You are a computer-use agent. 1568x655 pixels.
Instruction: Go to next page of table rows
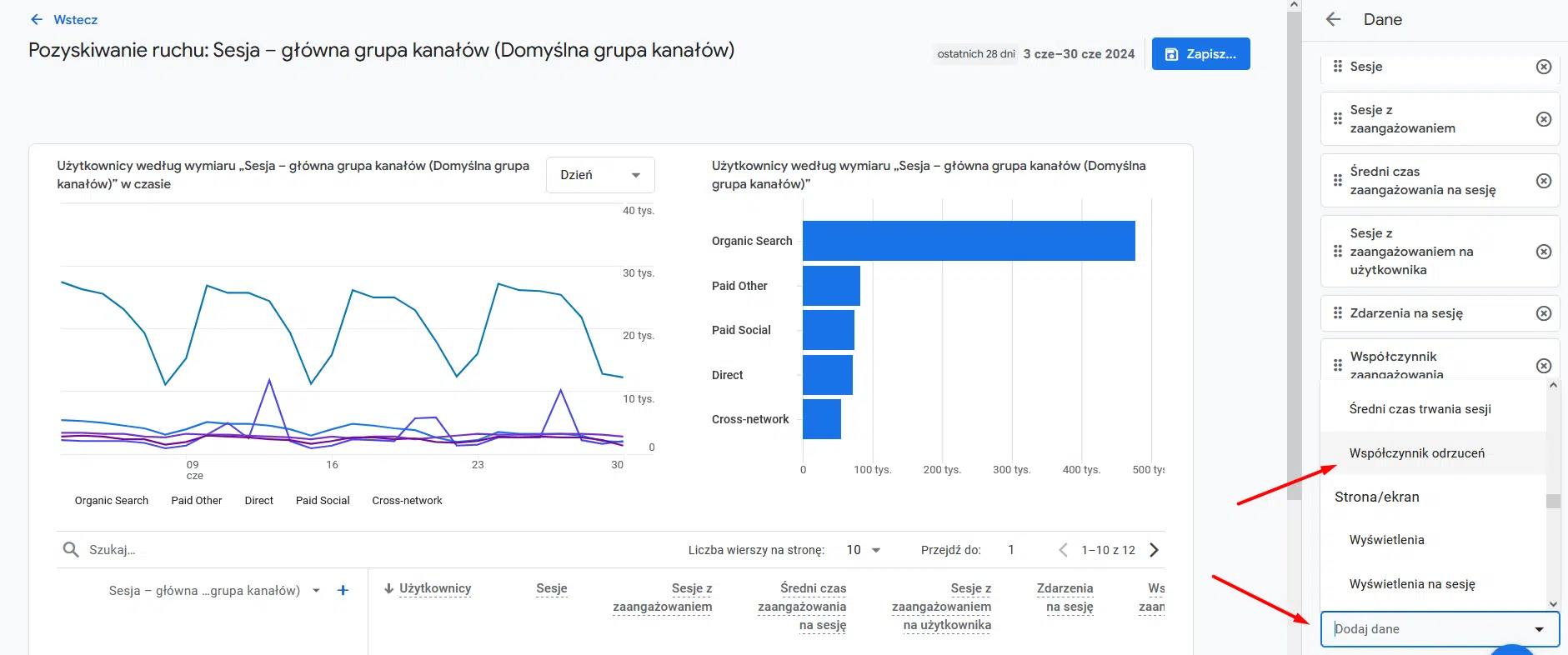(1154, 550)
